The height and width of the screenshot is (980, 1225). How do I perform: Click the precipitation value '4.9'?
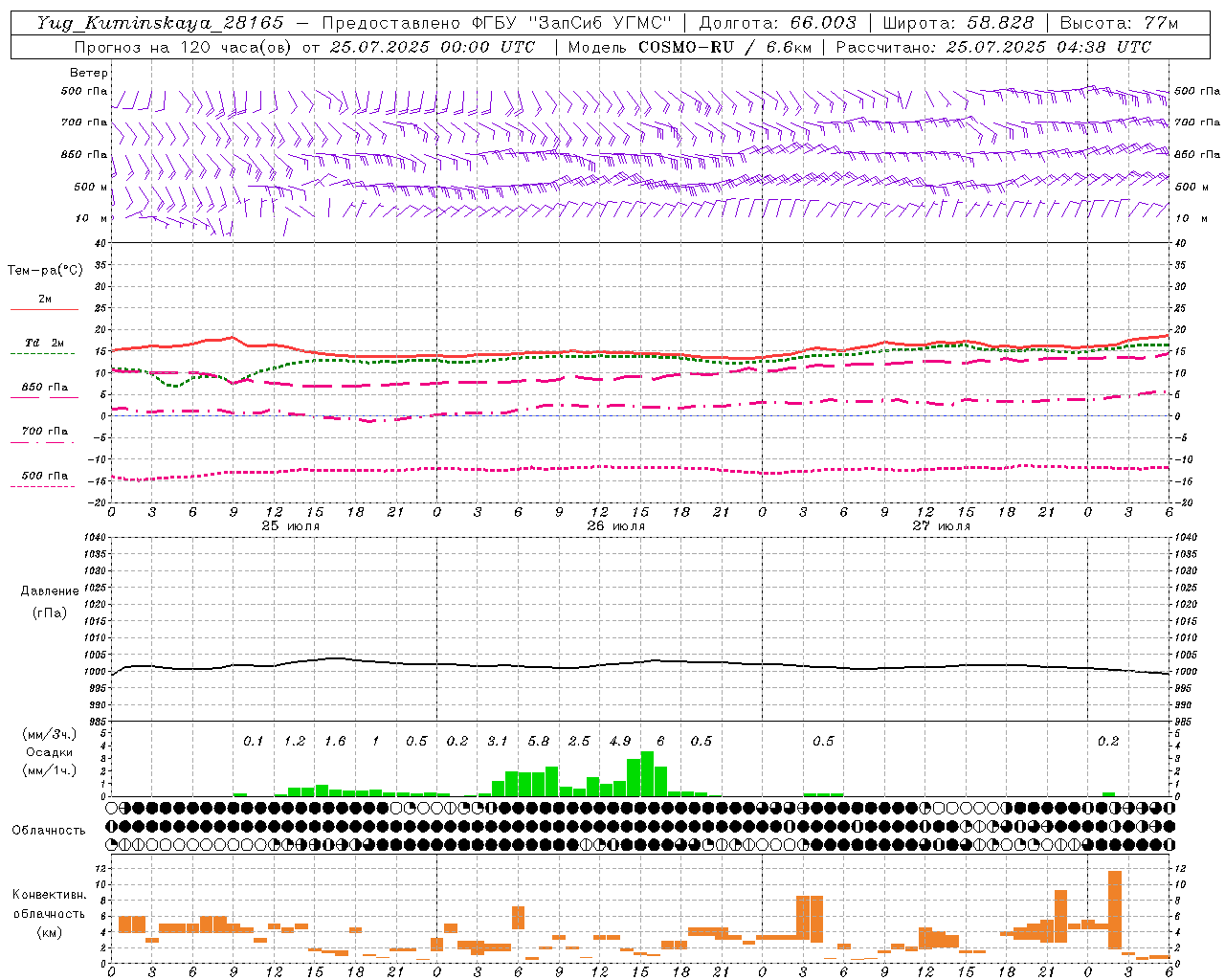pos(620,741)
